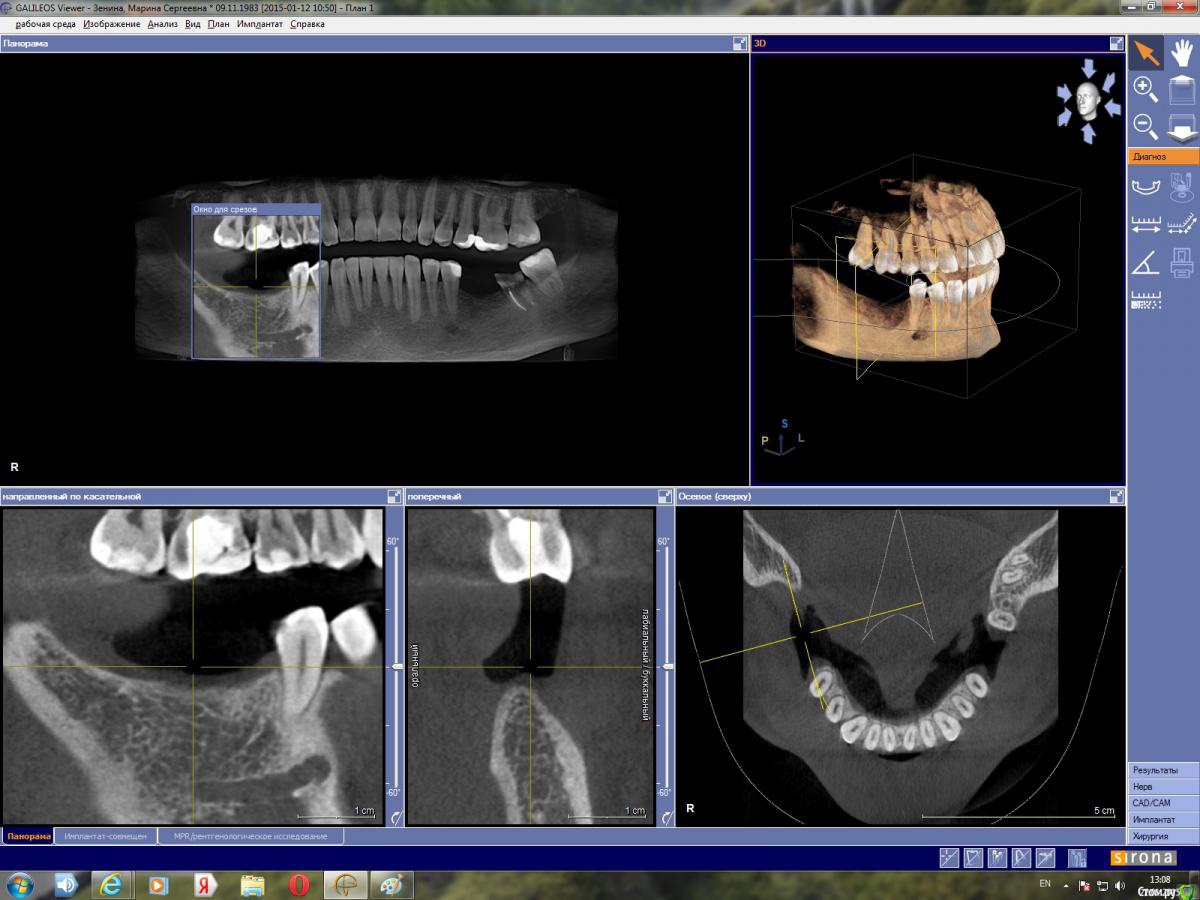The height and width of the screenshot is (900, 1200).
Task: Click the jaw arch panorama curve icon
Action: 1146,187
